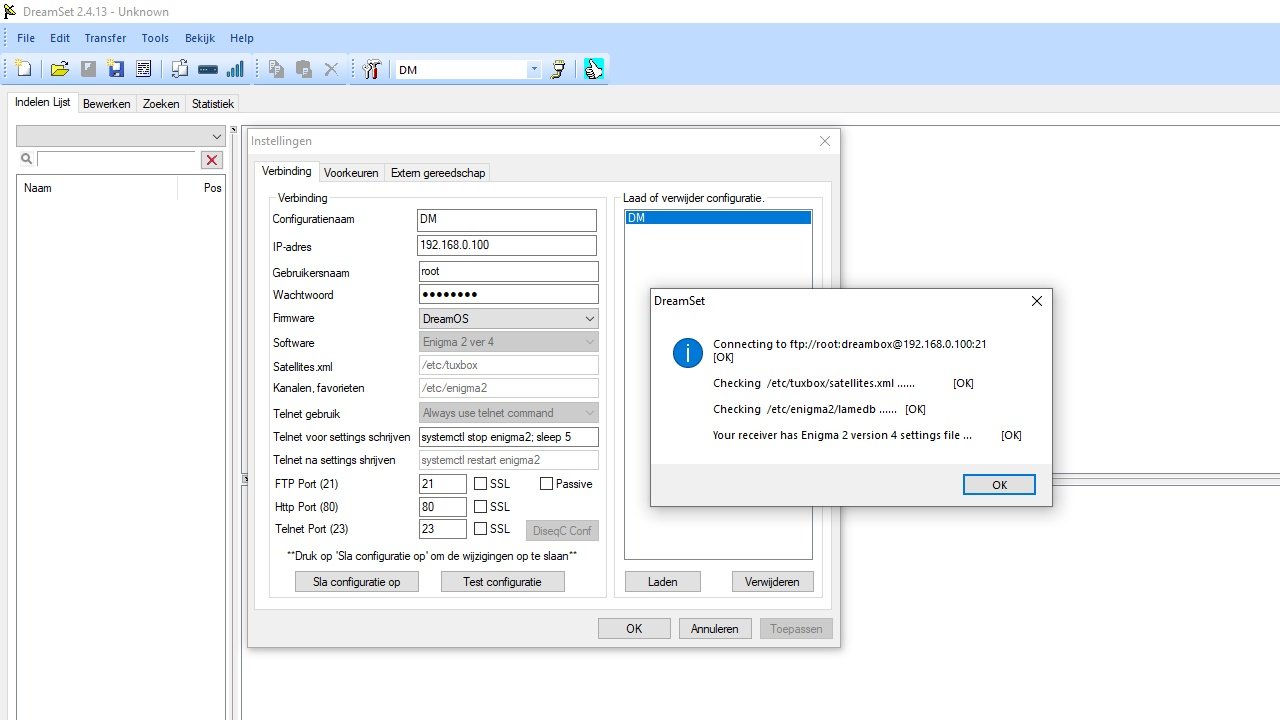Screen dimensions: 1280x720
Task: Click the Wachtwoord password field
Action: tap(508, 293)
